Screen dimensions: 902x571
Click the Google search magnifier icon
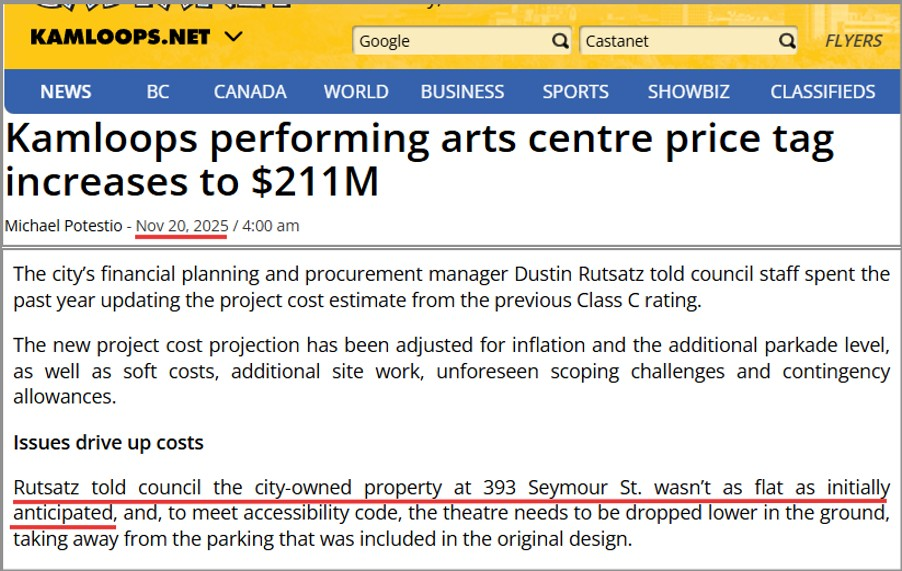click(x=560, y=41)
